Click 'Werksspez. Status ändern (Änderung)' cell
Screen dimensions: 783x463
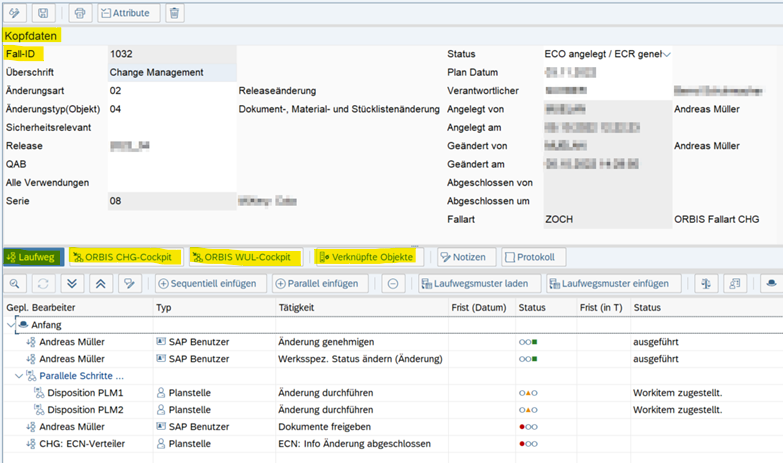point(360,359)
